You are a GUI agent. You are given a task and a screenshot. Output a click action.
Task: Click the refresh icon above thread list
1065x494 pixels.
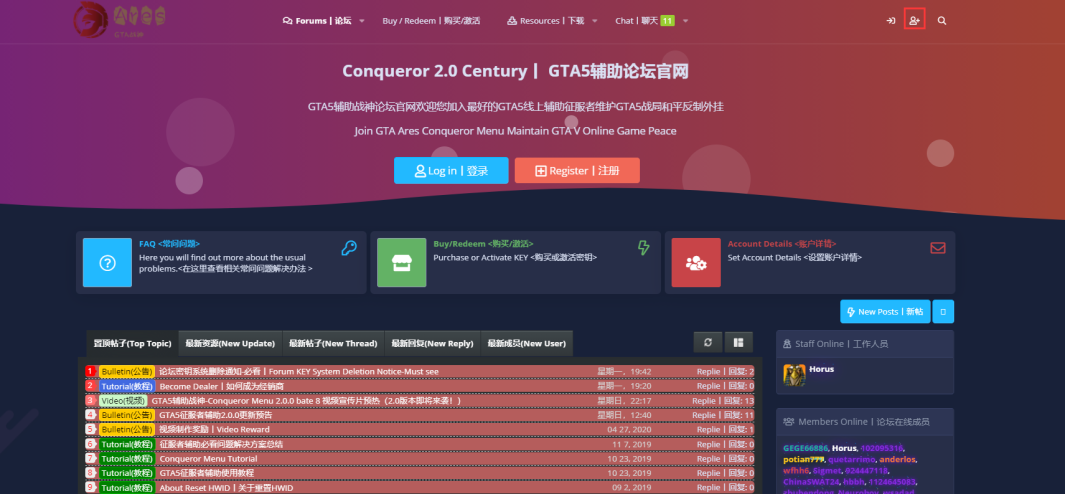point(708,343)
